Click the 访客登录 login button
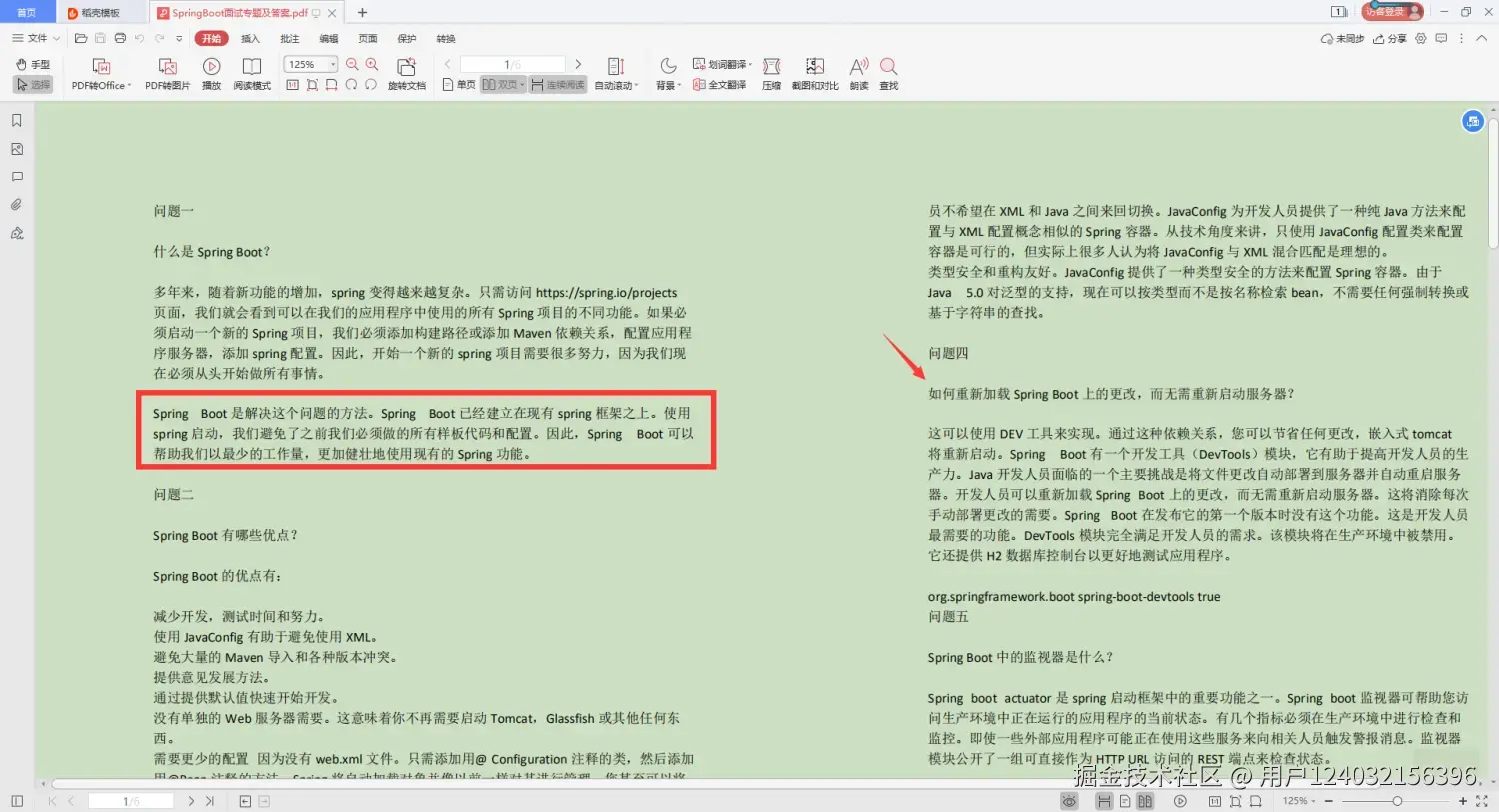Viewport: 1499px width, 812px height. 1392,12
